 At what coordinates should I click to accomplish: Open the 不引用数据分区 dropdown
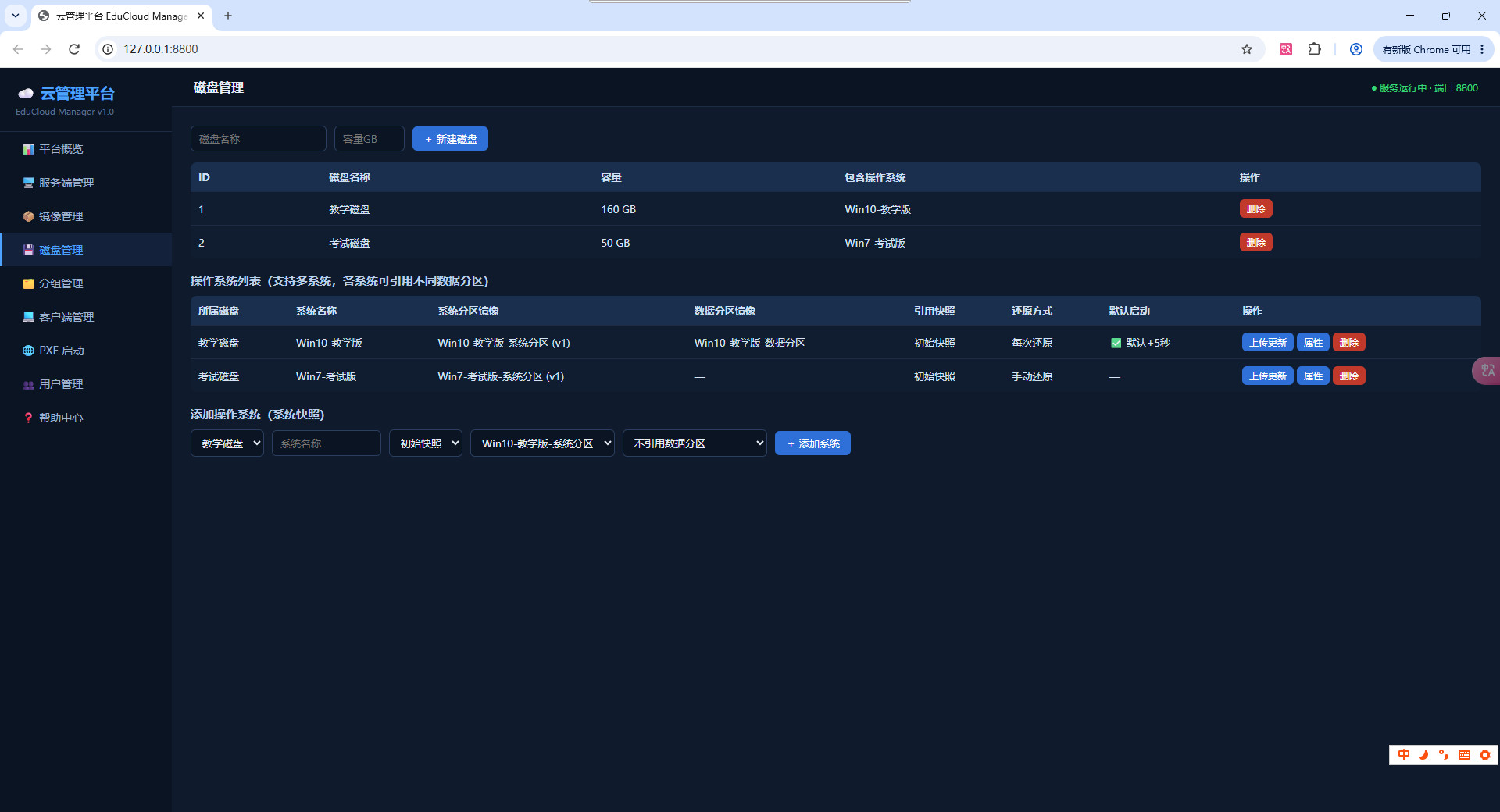[x=695, y=443]
